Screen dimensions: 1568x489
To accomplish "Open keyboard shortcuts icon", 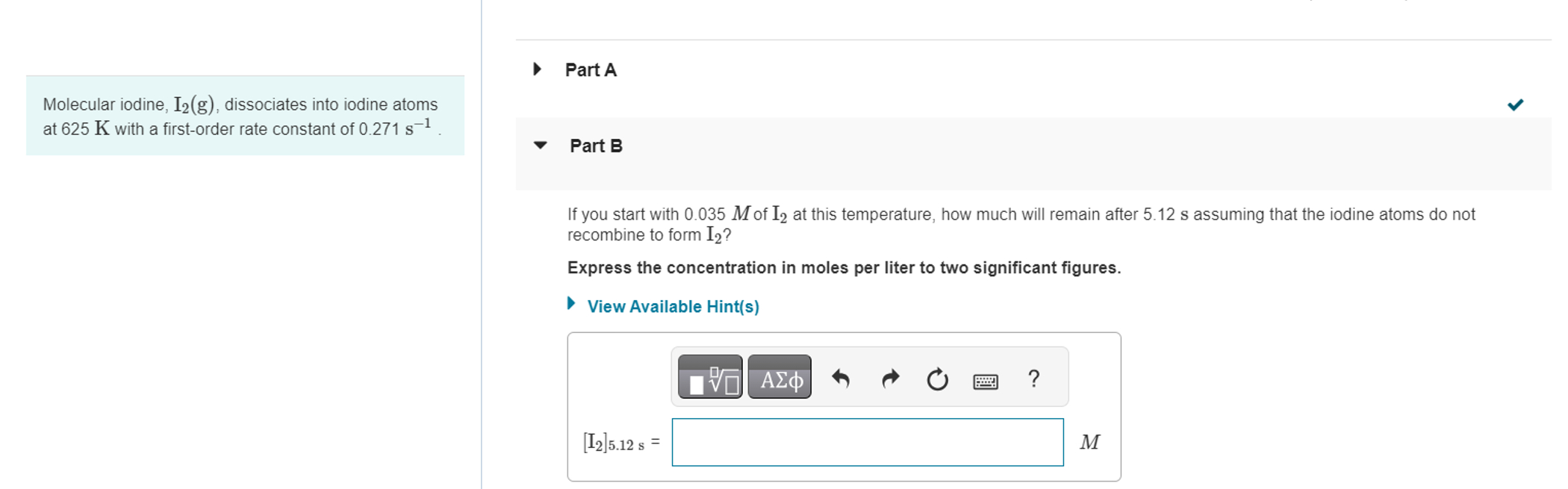I will point(986,381).
